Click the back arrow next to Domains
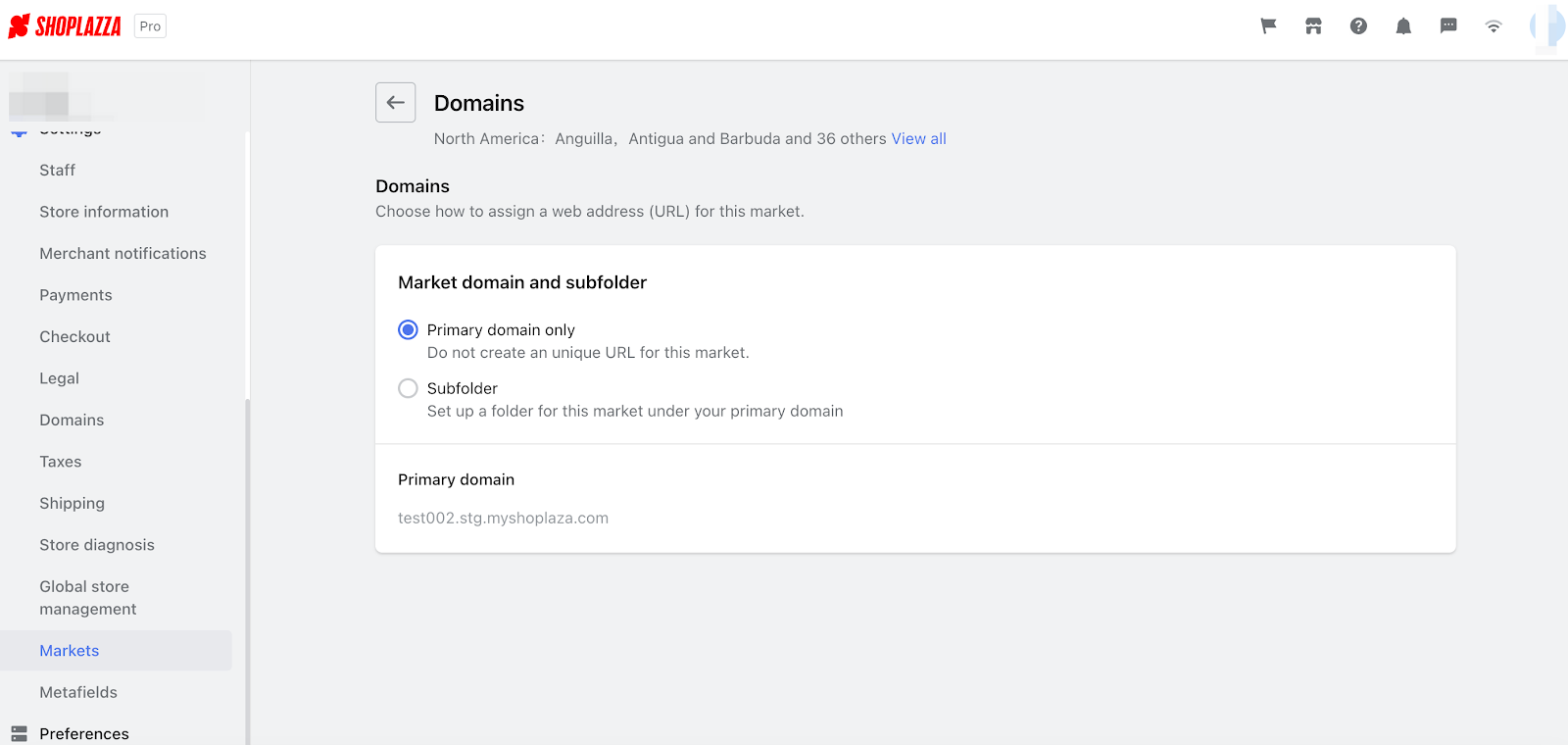The image size is (1568, 745). coord(395,102)
